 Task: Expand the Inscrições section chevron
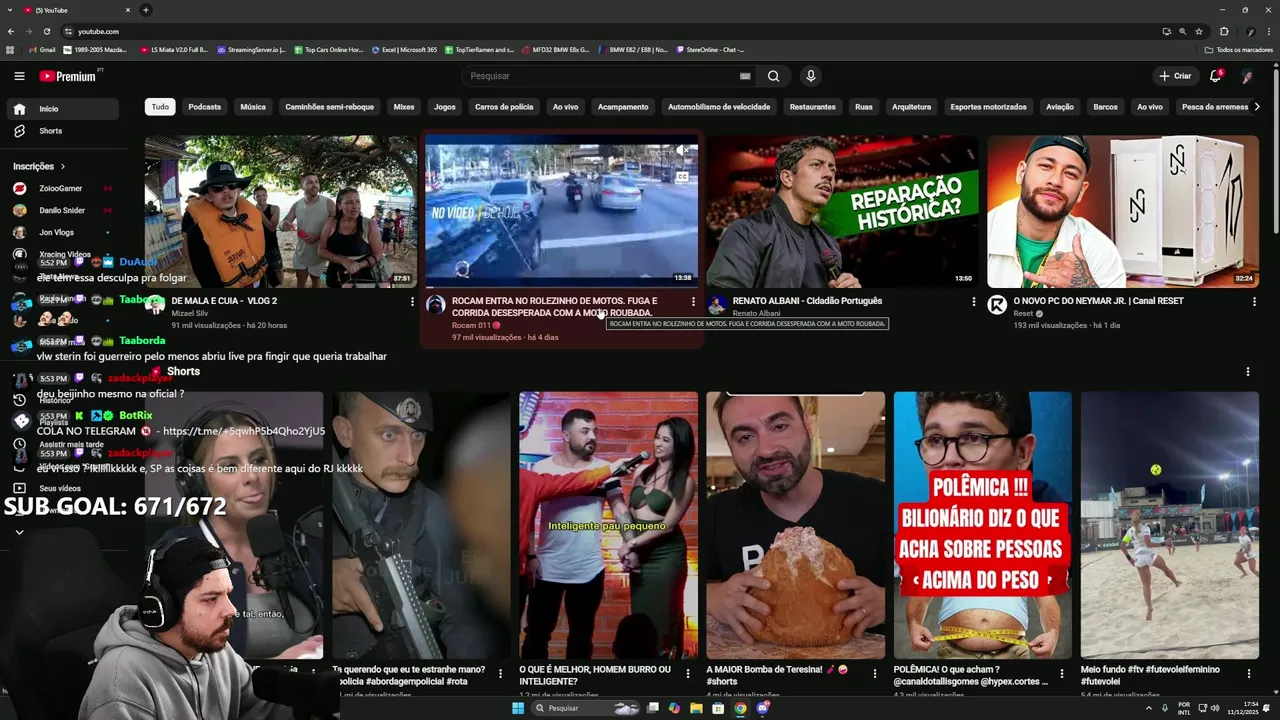point(63,167)
